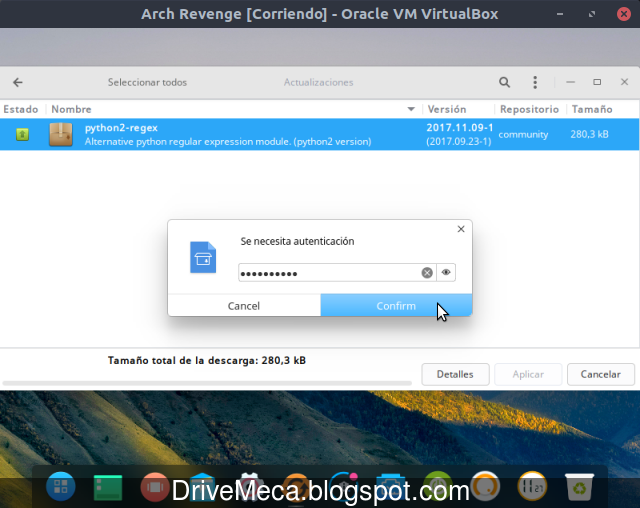Close the authentication dialog

(461, 229)
